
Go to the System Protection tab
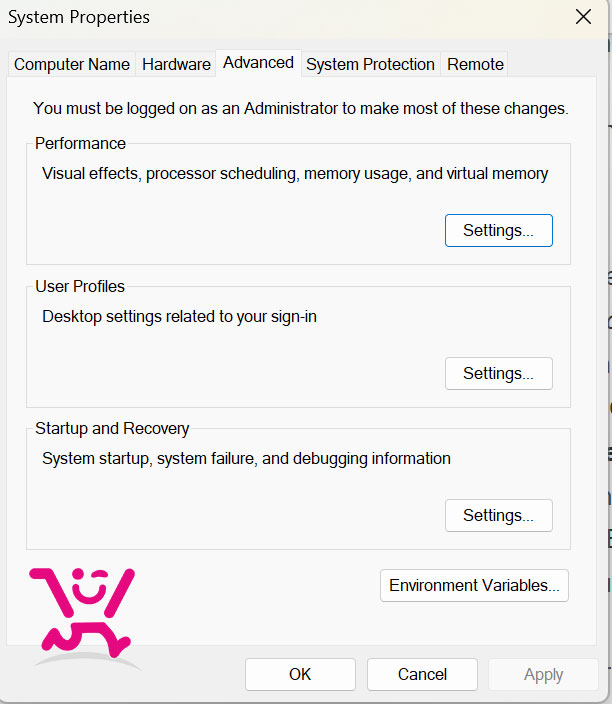[x=370, y=64]
